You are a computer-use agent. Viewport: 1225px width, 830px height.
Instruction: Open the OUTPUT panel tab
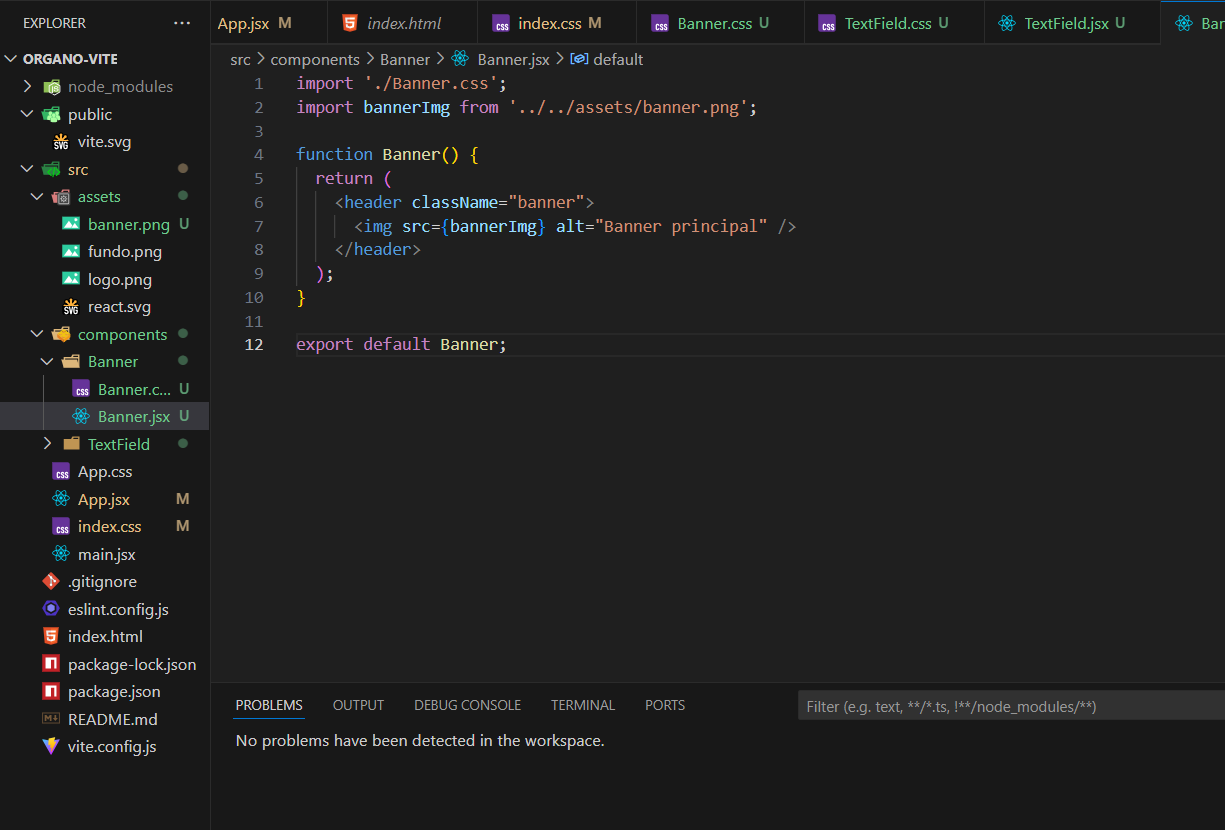(358, 705)
